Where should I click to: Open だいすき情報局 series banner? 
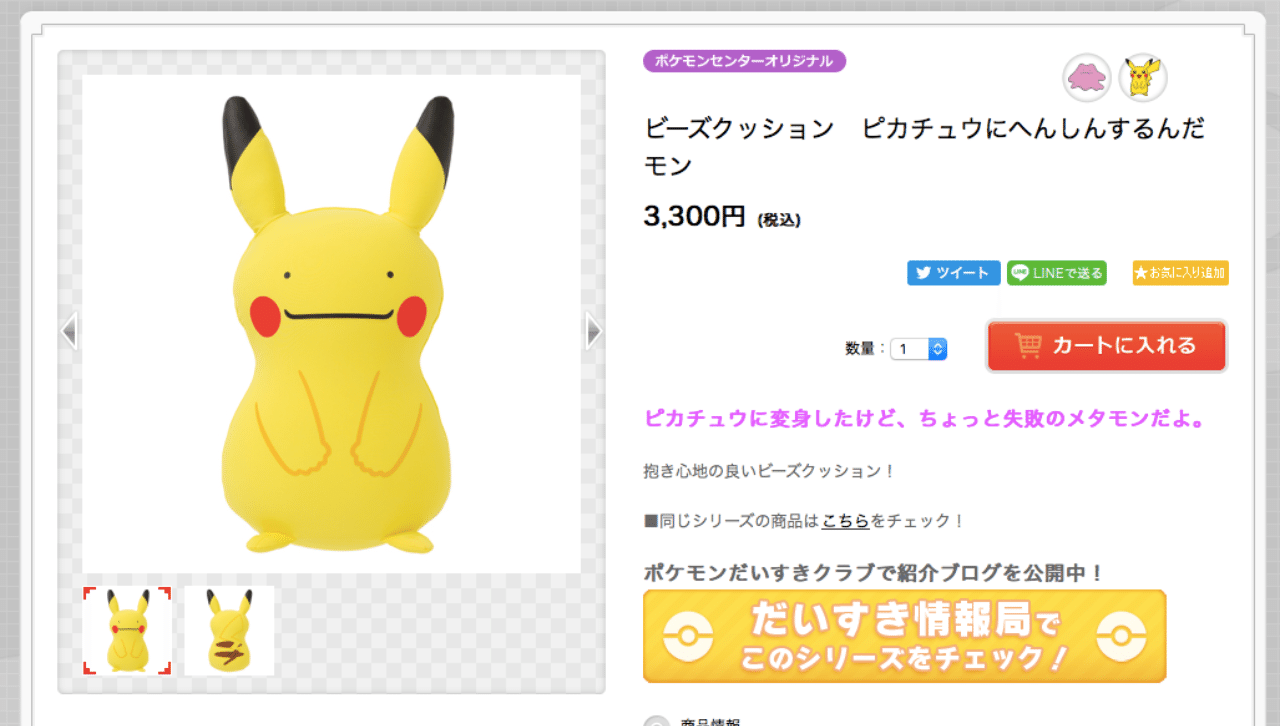click(905, 636)
